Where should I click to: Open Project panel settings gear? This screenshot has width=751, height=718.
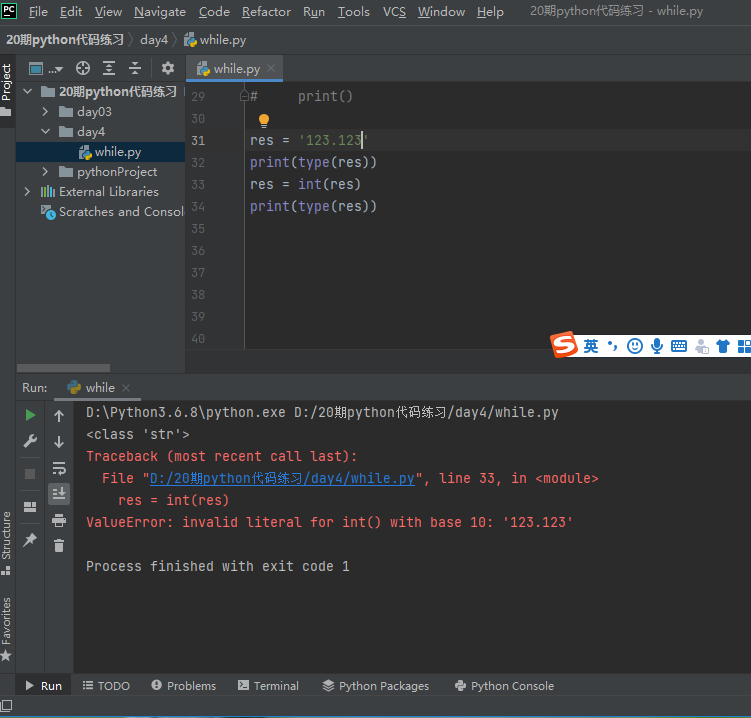pos(168,68)
